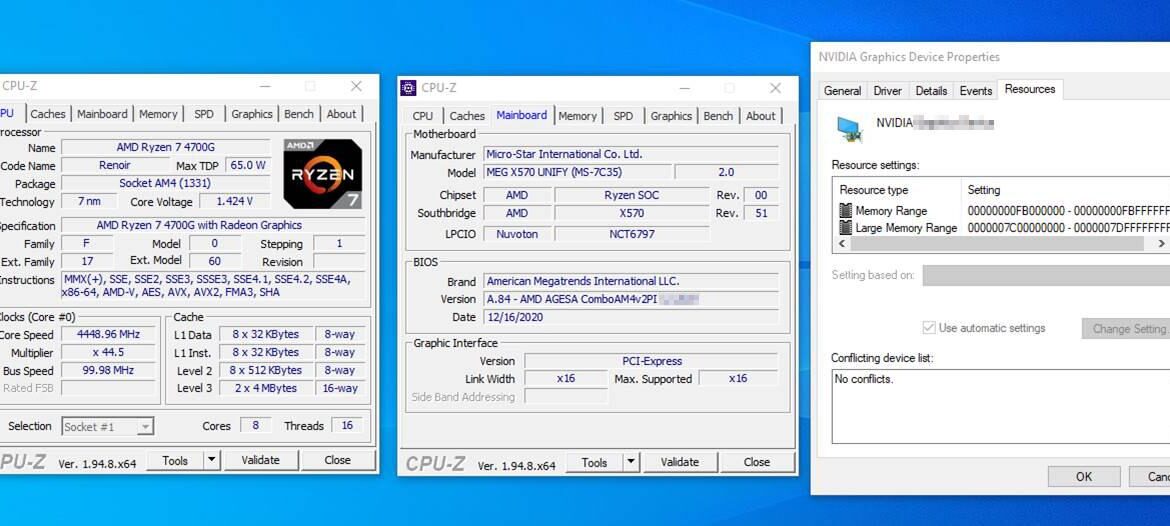The width and height of the screenshot is (1170, 526).
Task: Click Core Speed value 4448.96 MHz
Action: [x=108, y=334]
